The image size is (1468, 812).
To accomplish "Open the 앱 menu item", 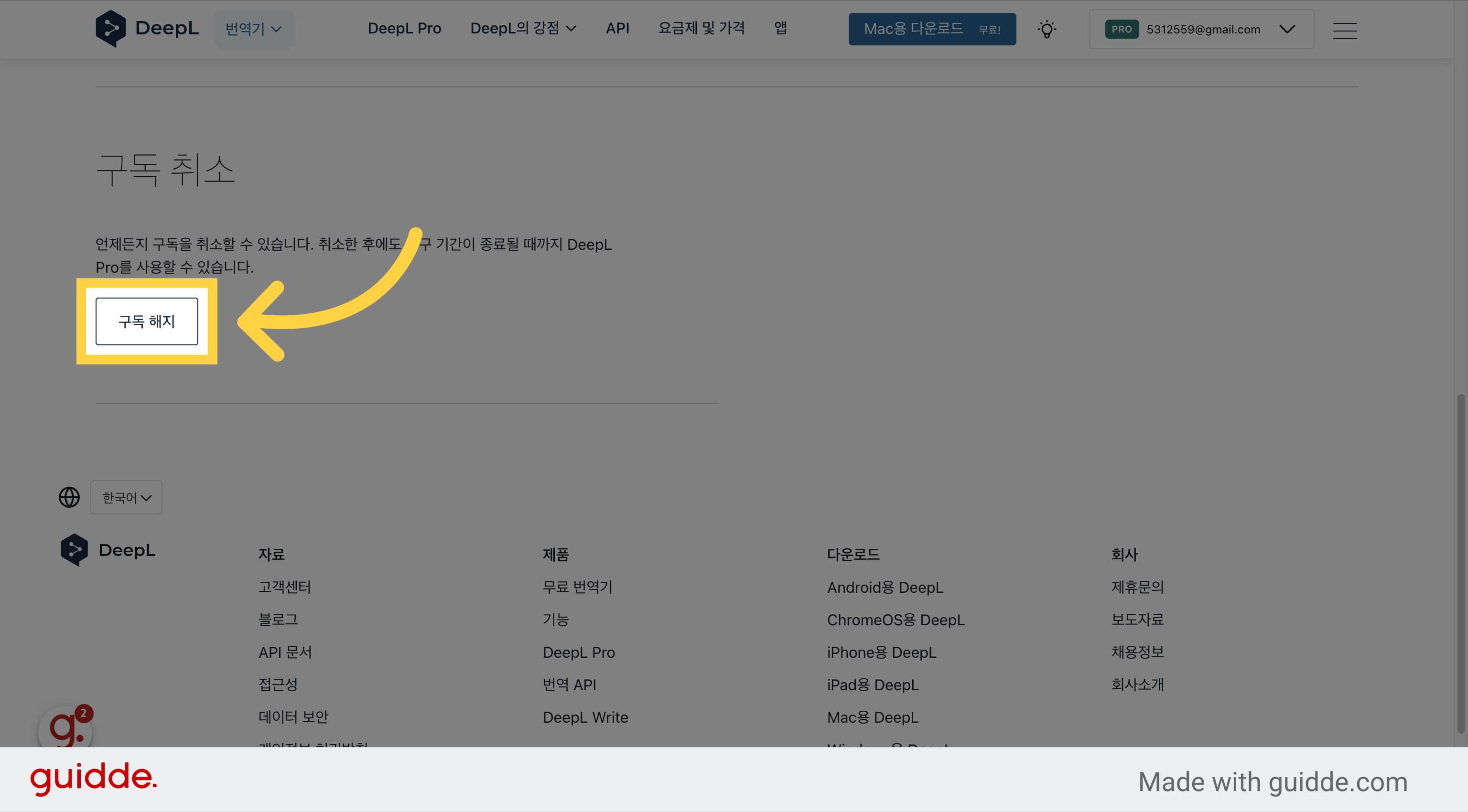I will (780, 29).
